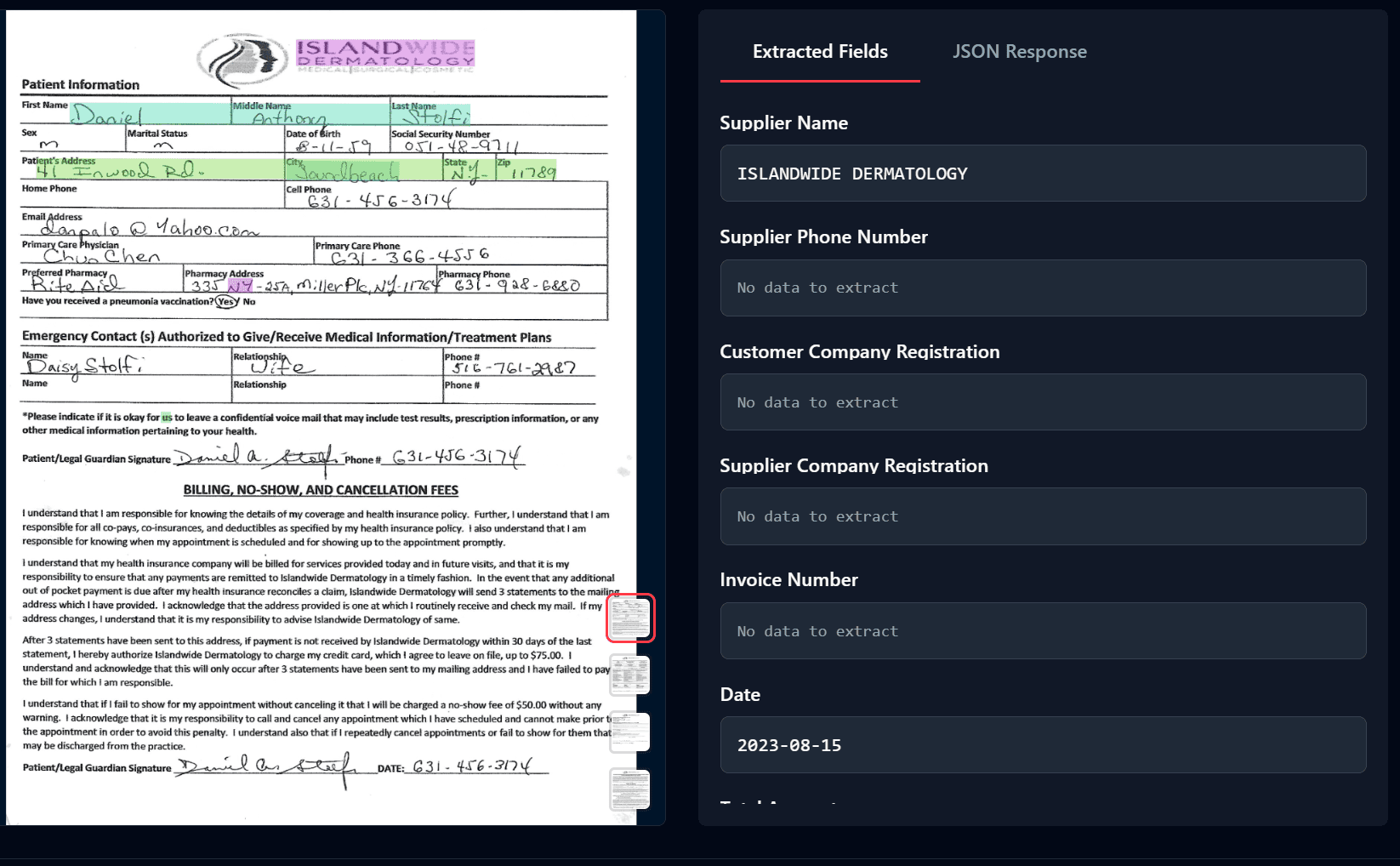Select the Date field showing 2023-08-15
Screen dimensions: 1400x866
coord(1042,744)
